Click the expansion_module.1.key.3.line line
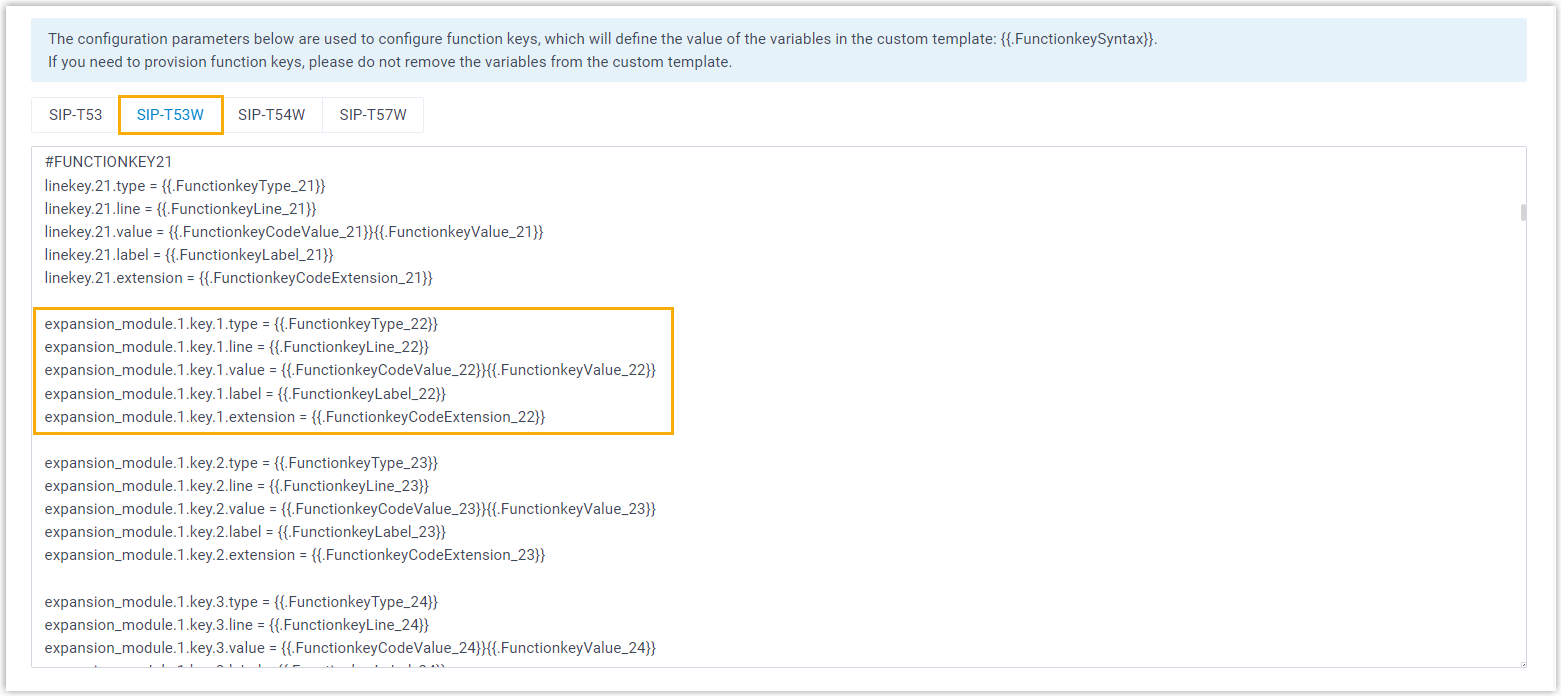The height and width of the screenshot is (697, 1562). 237,625
